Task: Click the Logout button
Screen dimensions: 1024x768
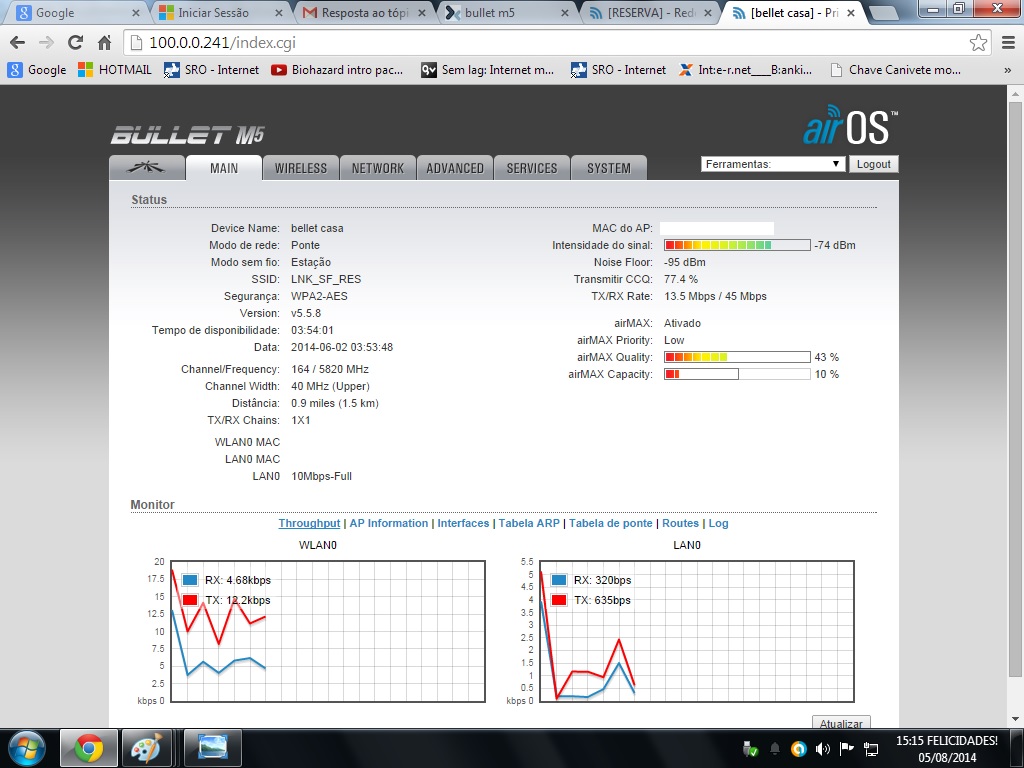Action: [x=874, y=164]
